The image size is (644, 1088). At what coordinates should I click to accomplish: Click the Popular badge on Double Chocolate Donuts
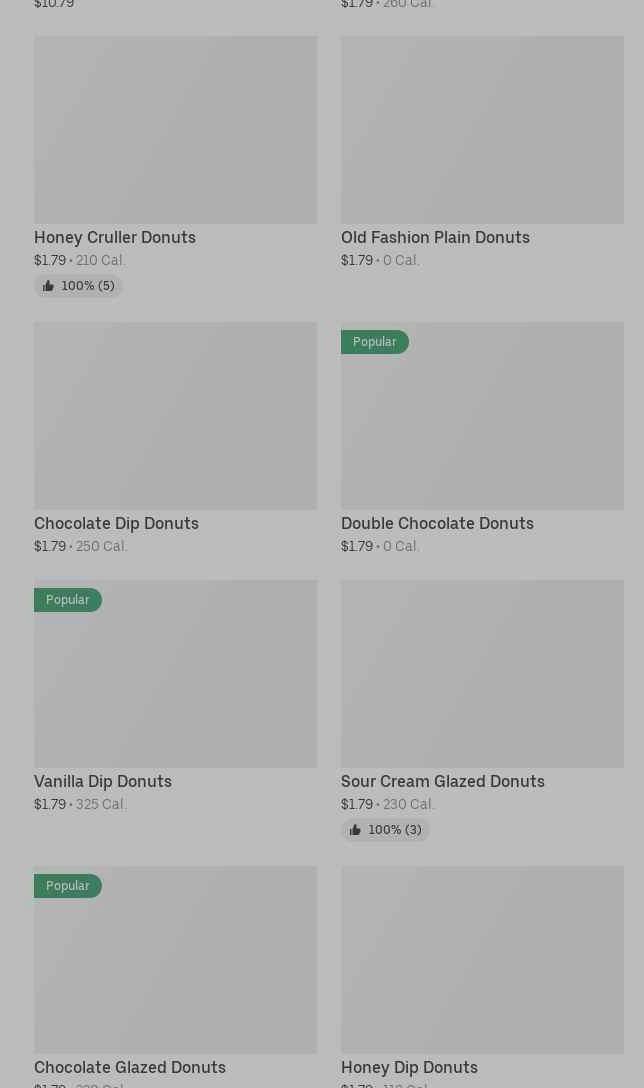click(375, 342)
